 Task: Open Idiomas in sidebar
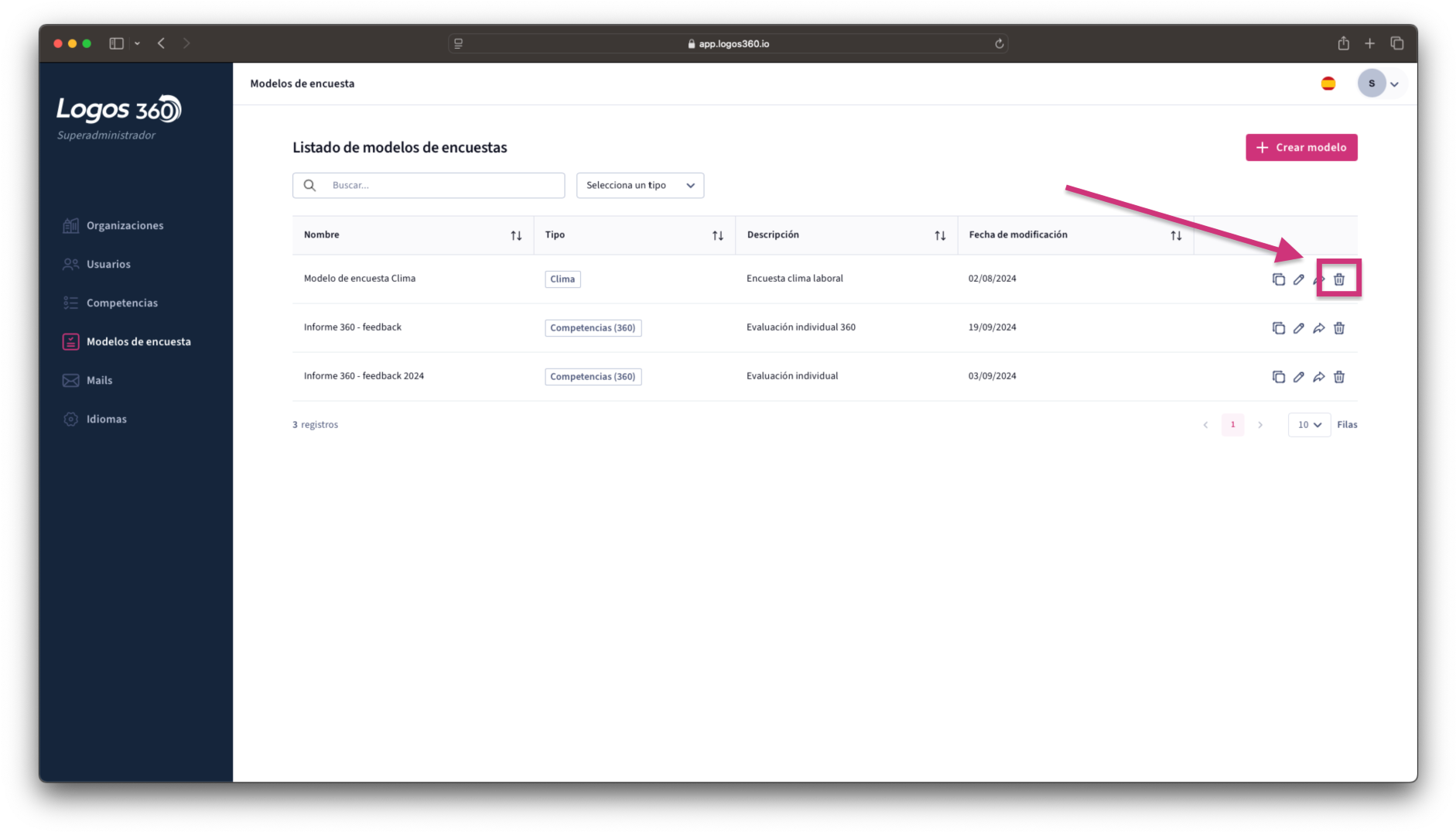pos(95,419)
